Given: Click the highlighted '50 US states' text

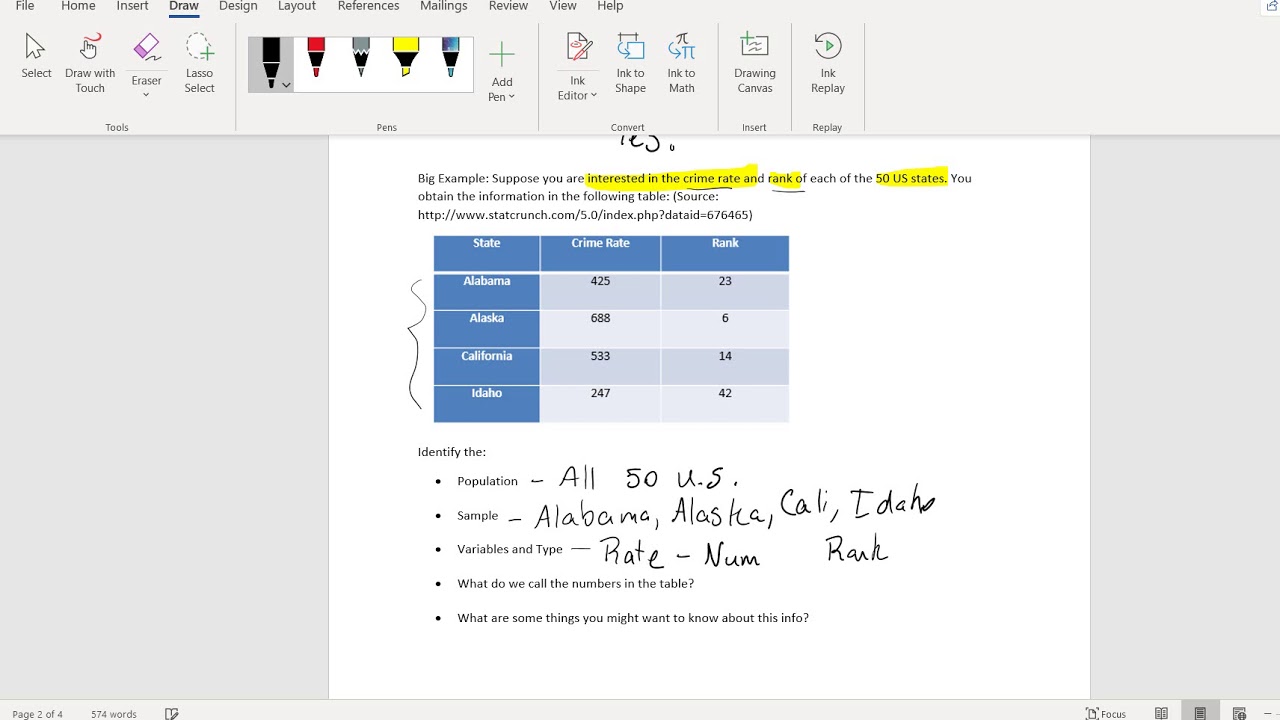Looking at the screenshot, I should 910,178.
